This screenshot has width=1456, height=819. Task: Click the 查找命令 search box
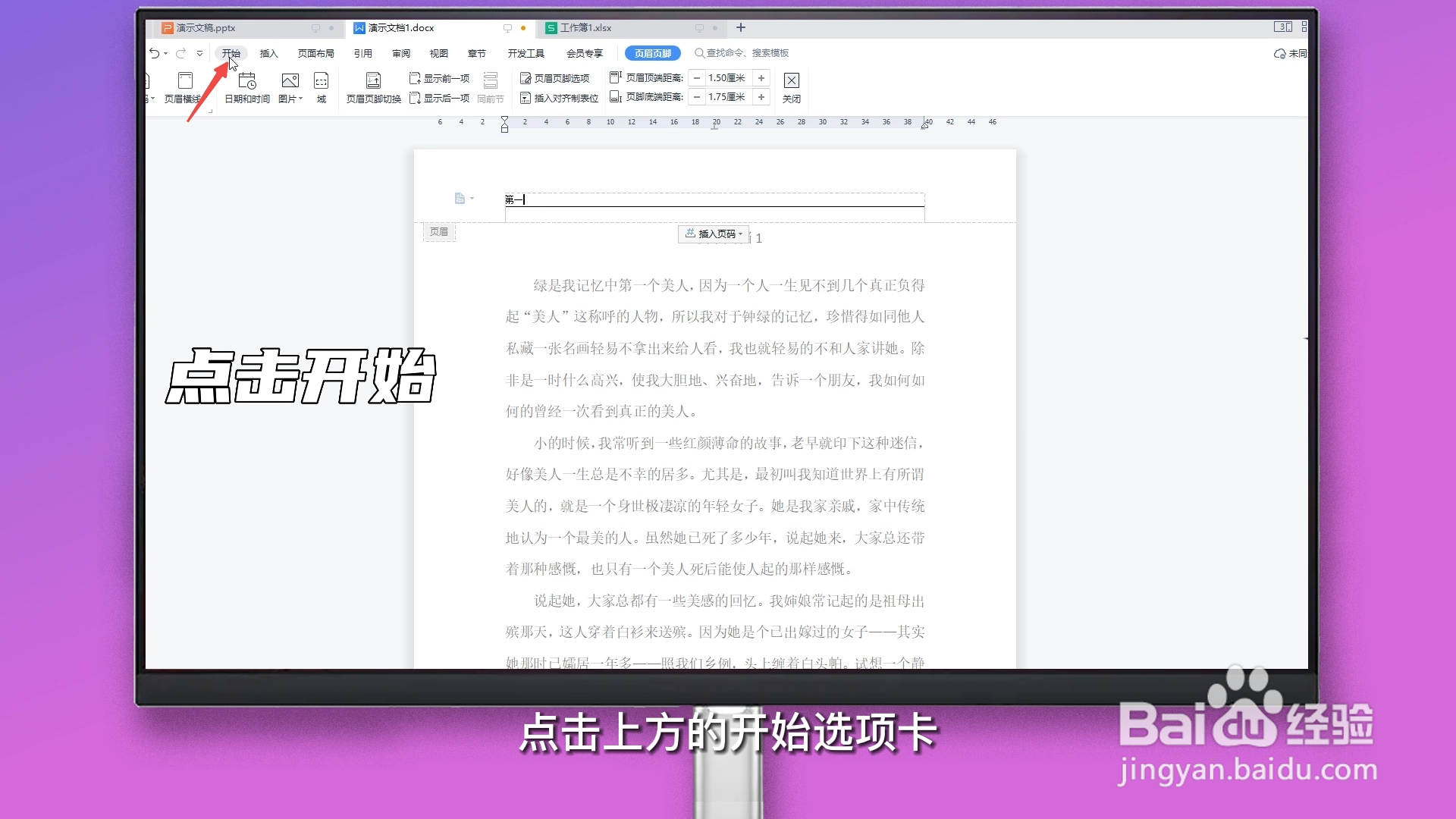click(x=743, y=53)
